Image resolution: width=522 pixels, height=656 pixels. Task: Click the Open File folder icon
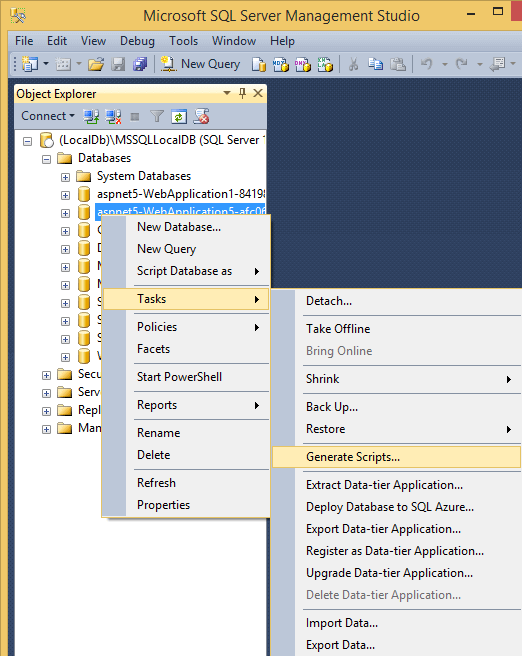pyautogui.click(x=96, y=64)
